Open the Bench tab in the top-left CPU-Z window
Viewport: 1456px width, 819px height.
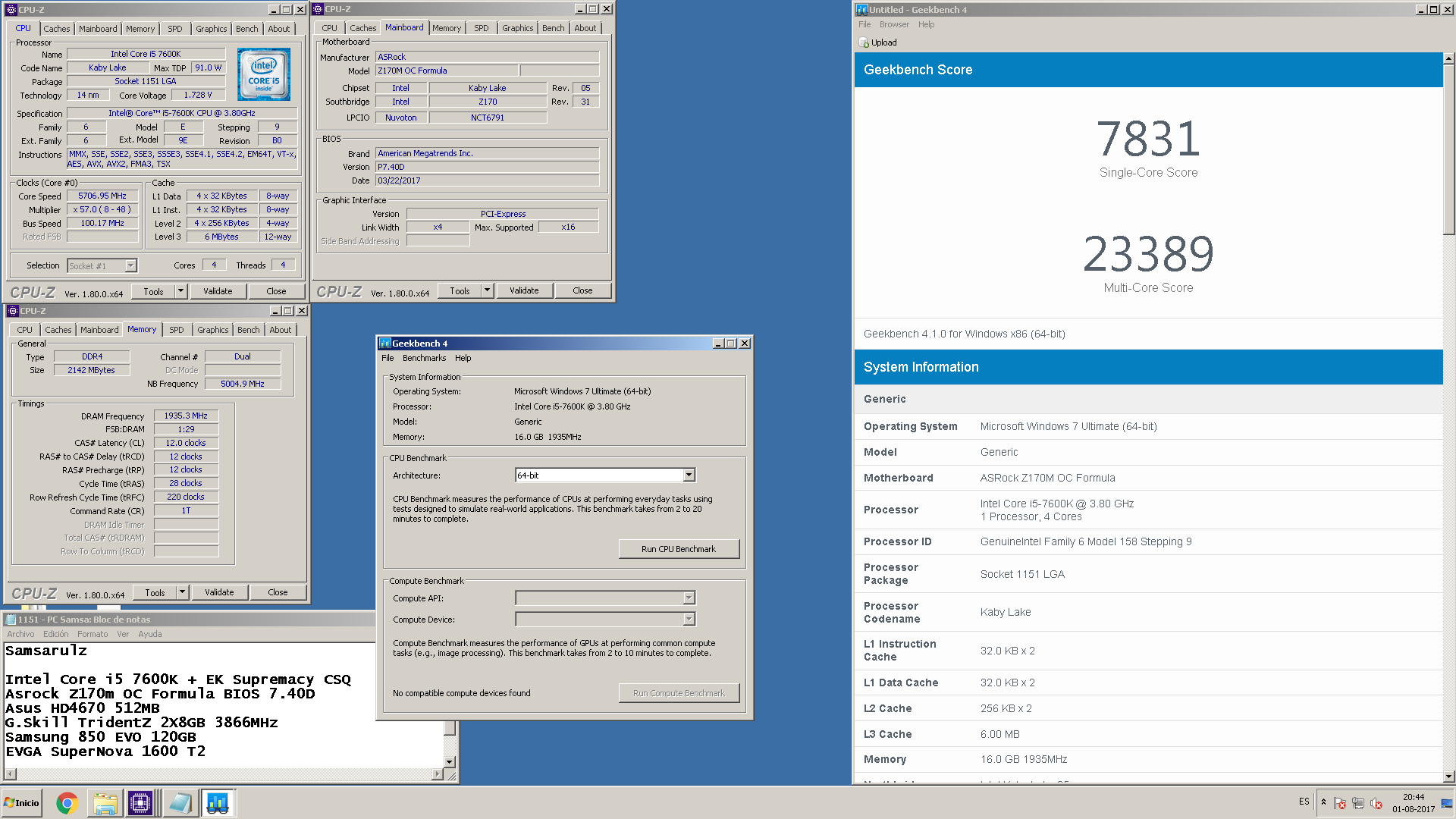[247, 29]
